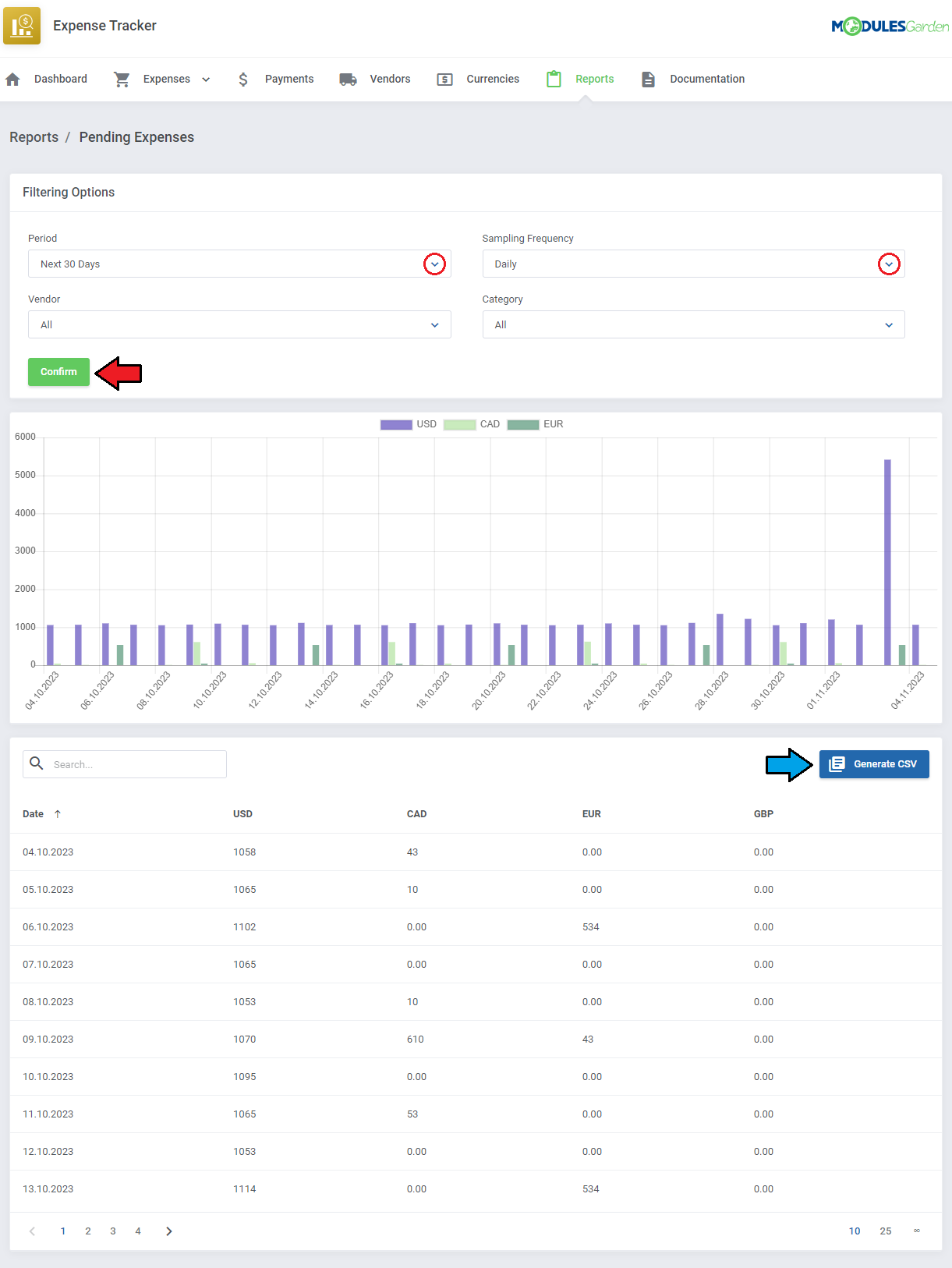
Task: Click Pending Expenses breadcrumb text
Action: 136,137
